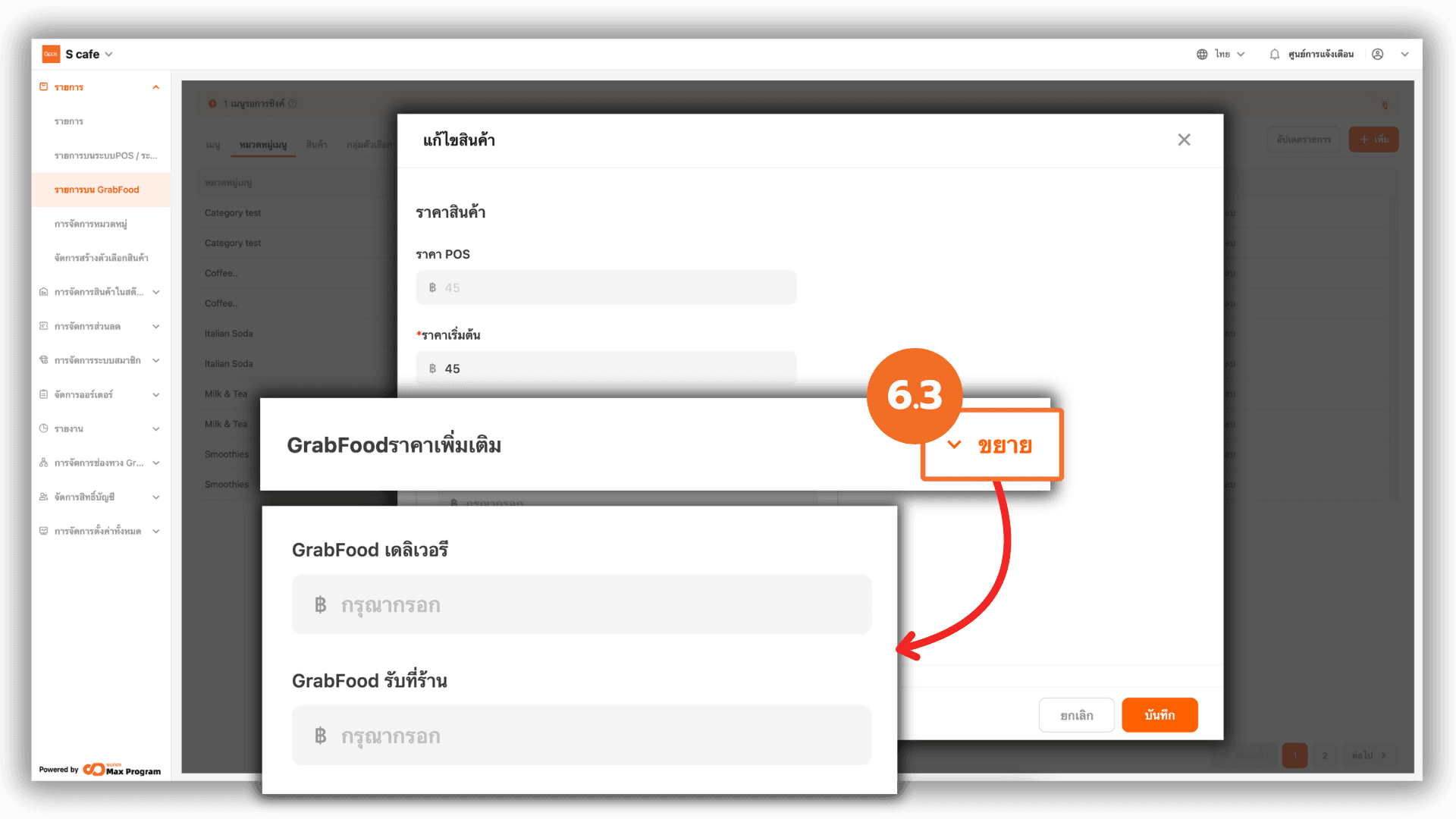The width and height of the screenshot is (1456, 819).
Task: Click the ยกเลิก cancel button
Action: pos(1077,715)
